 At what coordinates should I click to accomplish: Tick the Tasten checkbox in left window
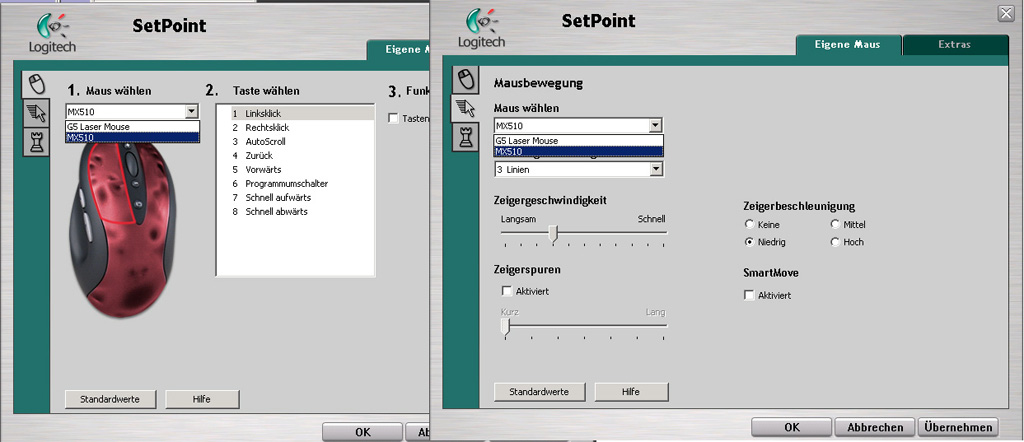pos(392,118)
